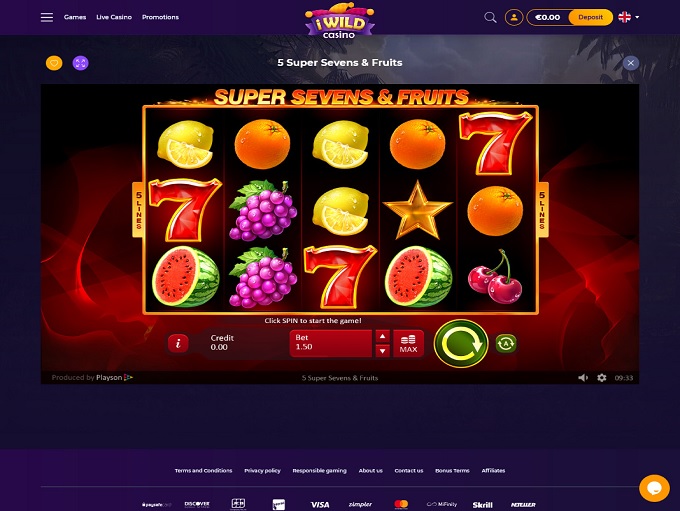Open the hamburger navigation menu
The height and width of the screenshot is (511, 680).
[47, 17]
